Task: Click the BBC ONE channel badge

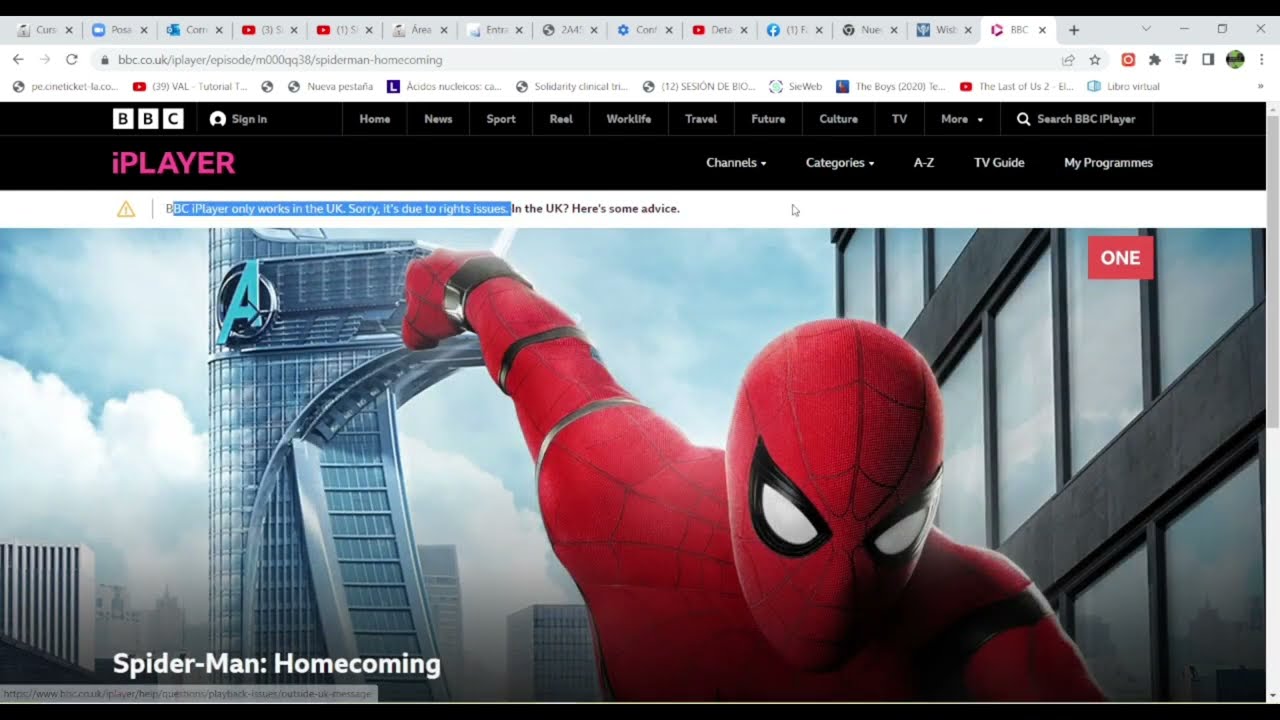Action: [1120, 257]
